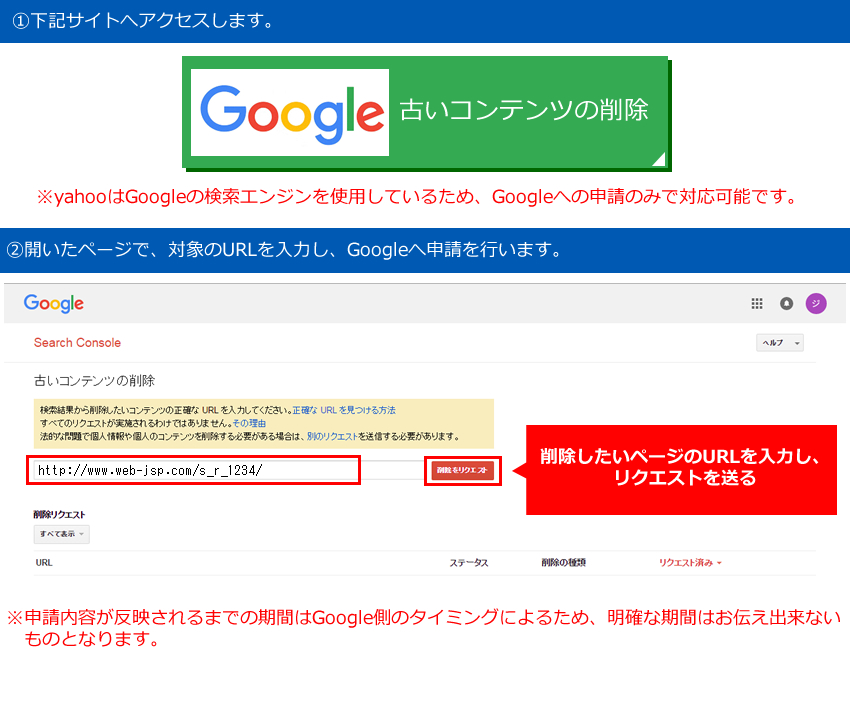Click the URL column header
The image size is (850, 705).
tap(44, 562)
